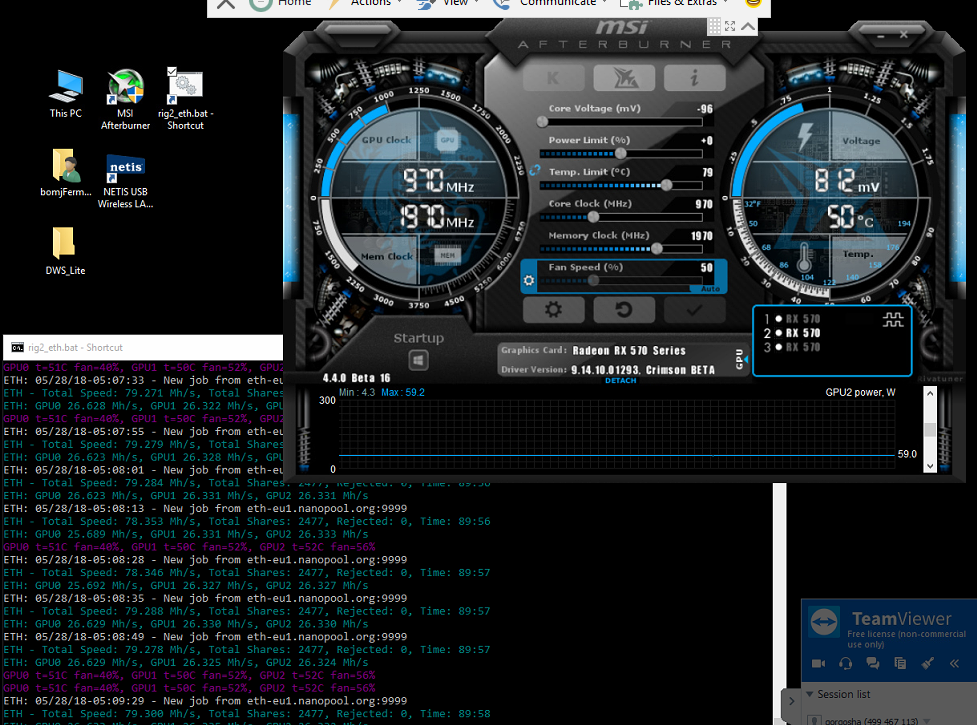Open the TeamViewer Home menu
977x725 pixels.
point(282,3)
